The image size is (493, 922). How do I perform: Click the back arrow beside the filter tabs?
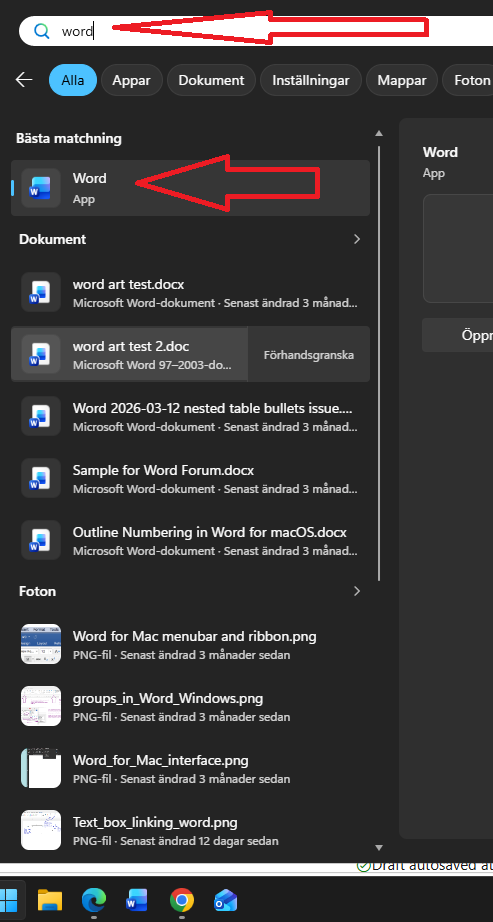tap(24, 80)
